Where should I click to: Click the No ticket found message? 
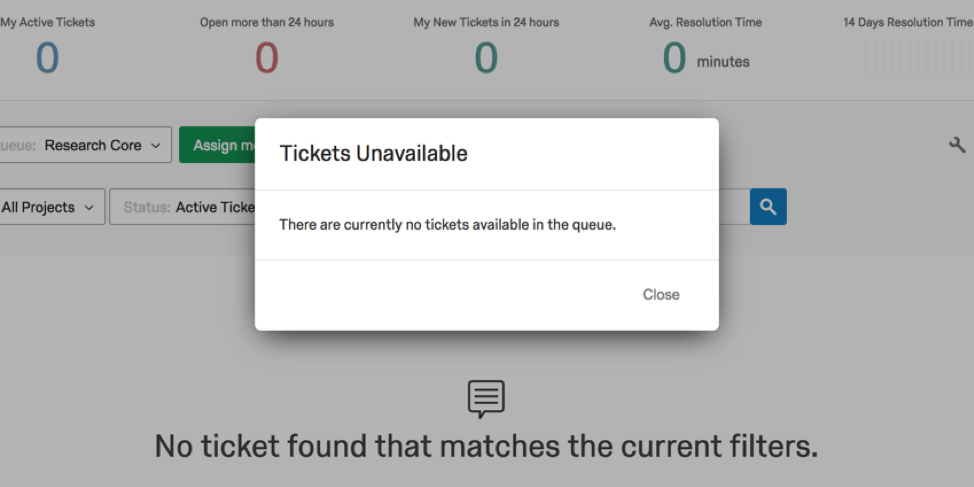[x=486, y=446]
